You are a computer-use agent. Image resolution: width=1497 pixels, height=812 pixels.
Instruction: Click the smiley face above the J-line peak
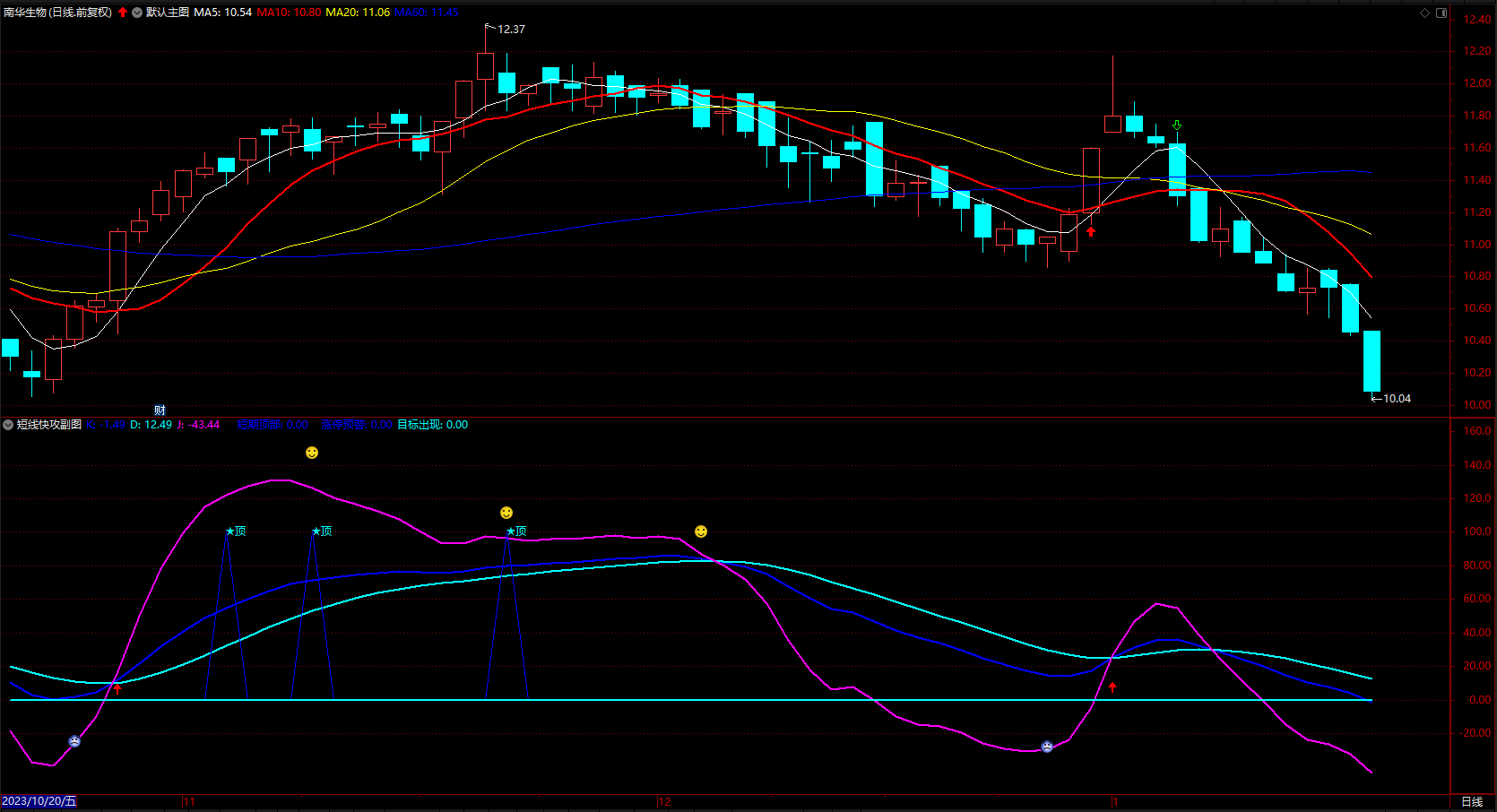coord(312,453)
